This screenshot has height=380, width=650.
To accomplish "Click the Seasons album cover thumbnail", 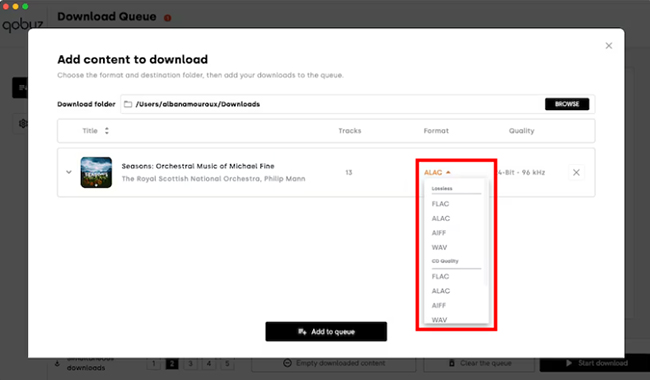I will pos(96,172).
